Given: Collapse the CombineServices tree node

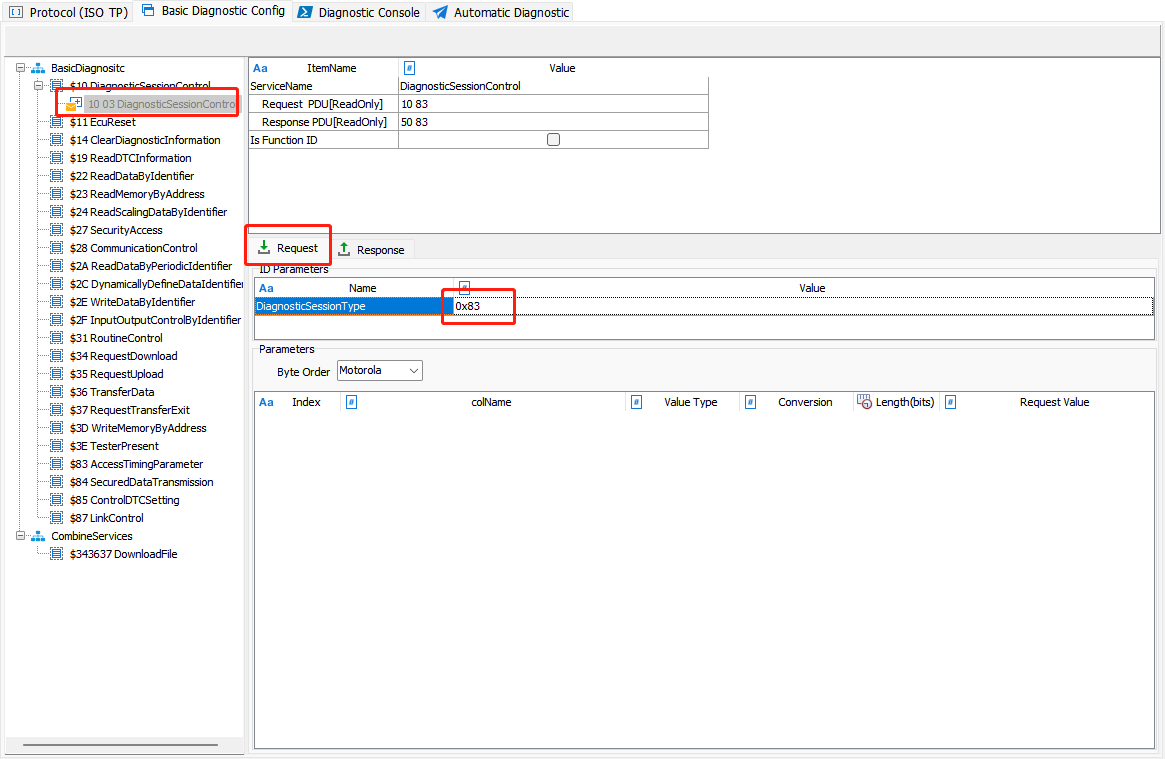Looking at the screenshot, I should pyautogui.click(x=21, y=535).
